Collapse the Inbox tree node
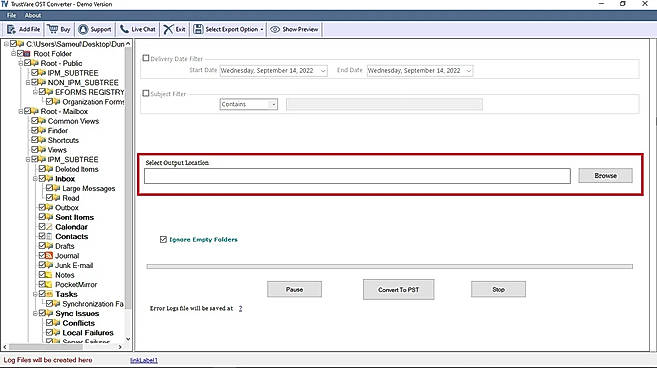The height and width of the screenshot is (368, 657). [x=35, y=179]
